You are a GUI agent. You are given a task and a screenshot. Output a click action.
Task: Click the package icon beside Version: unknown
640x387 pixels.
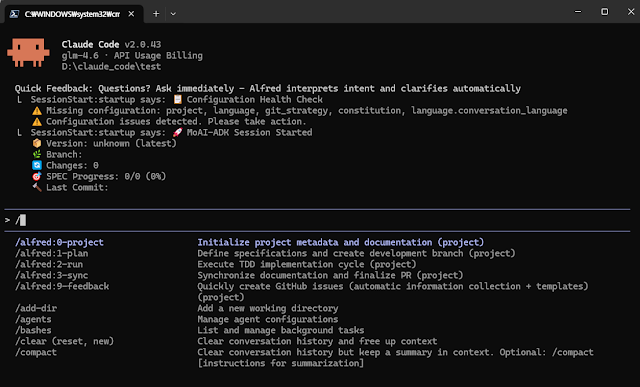(x=37, y=143)
